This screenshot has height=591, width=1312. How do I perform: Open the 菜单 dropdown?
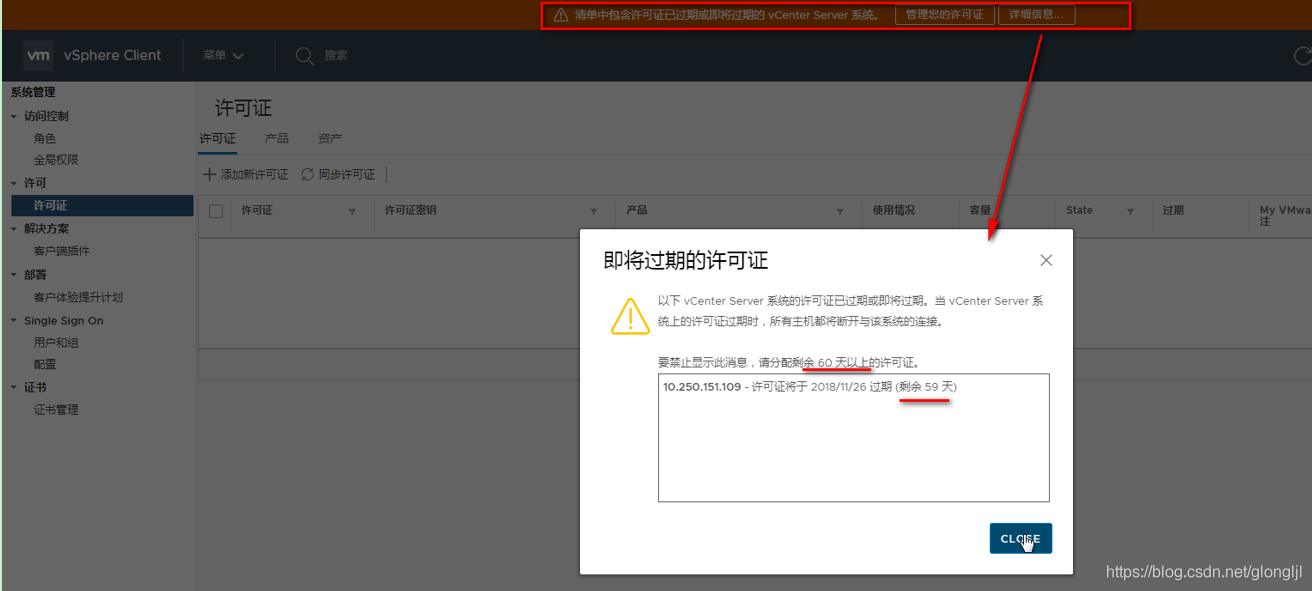tap(223, 56)
